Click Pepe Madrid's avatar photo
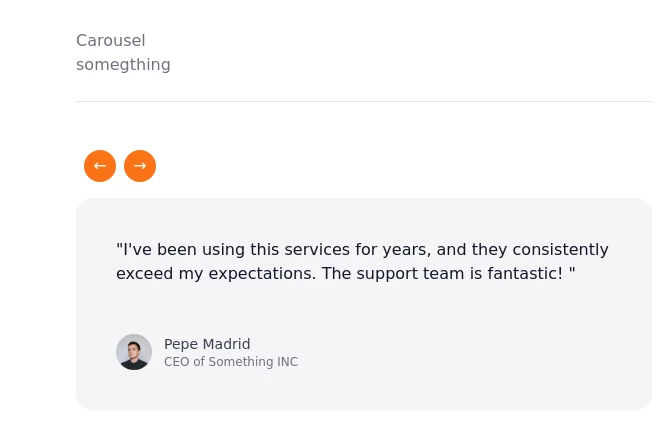672x431 pixels. 134,352
